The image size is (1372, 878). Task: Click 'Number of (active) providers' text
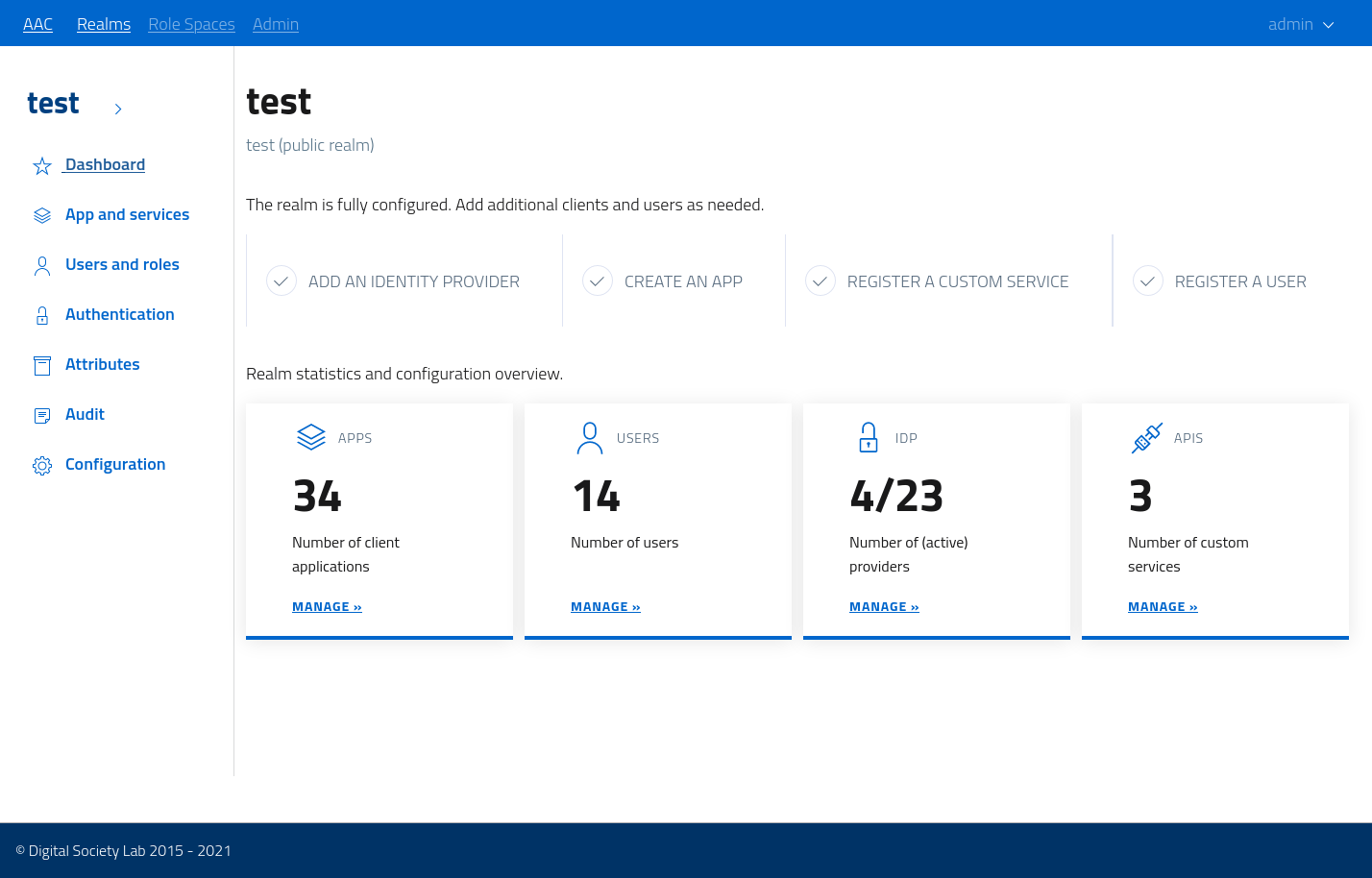(x=909, y=554)
